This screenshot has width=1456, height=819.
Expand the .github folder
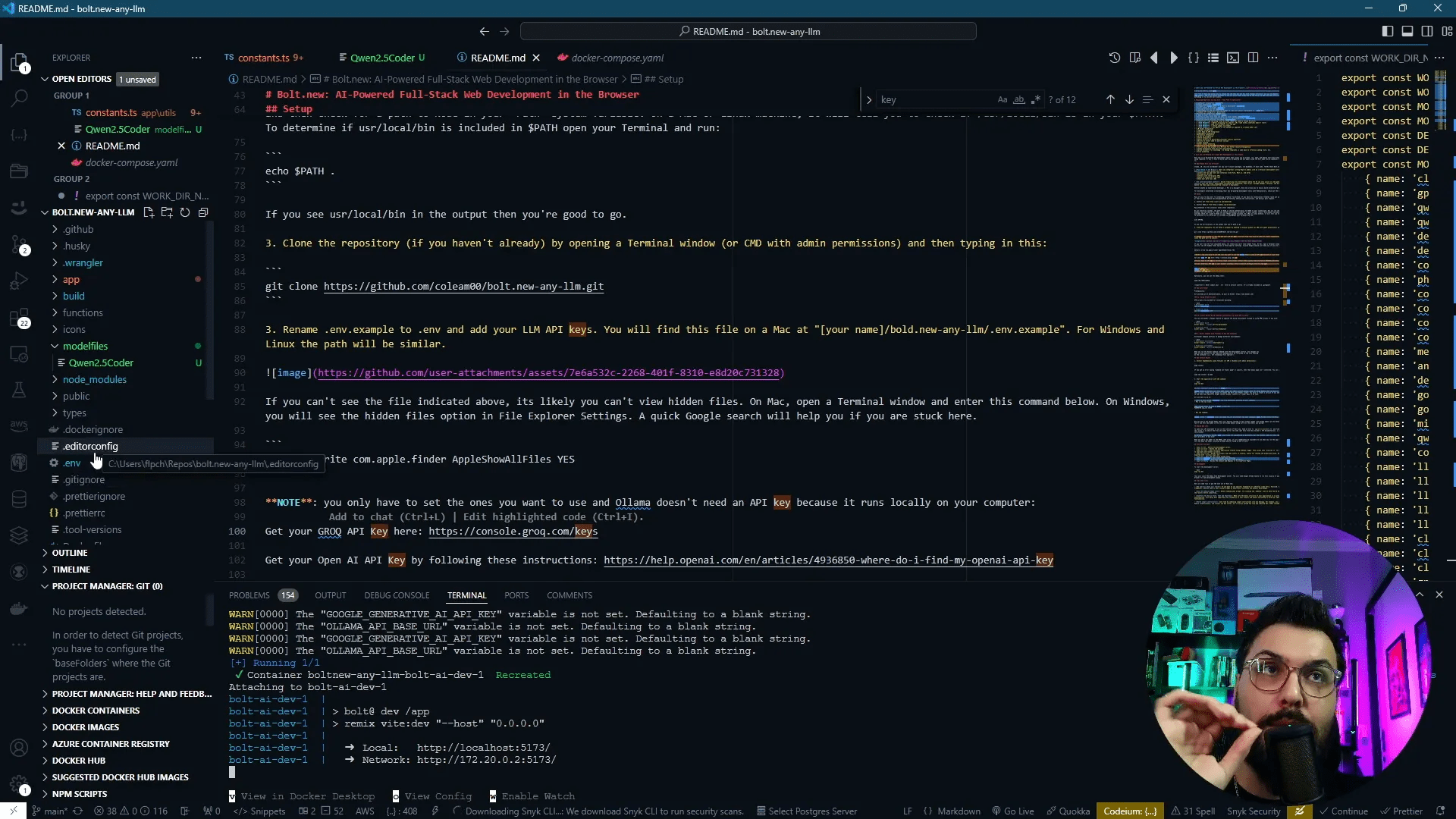click(78, 229)
